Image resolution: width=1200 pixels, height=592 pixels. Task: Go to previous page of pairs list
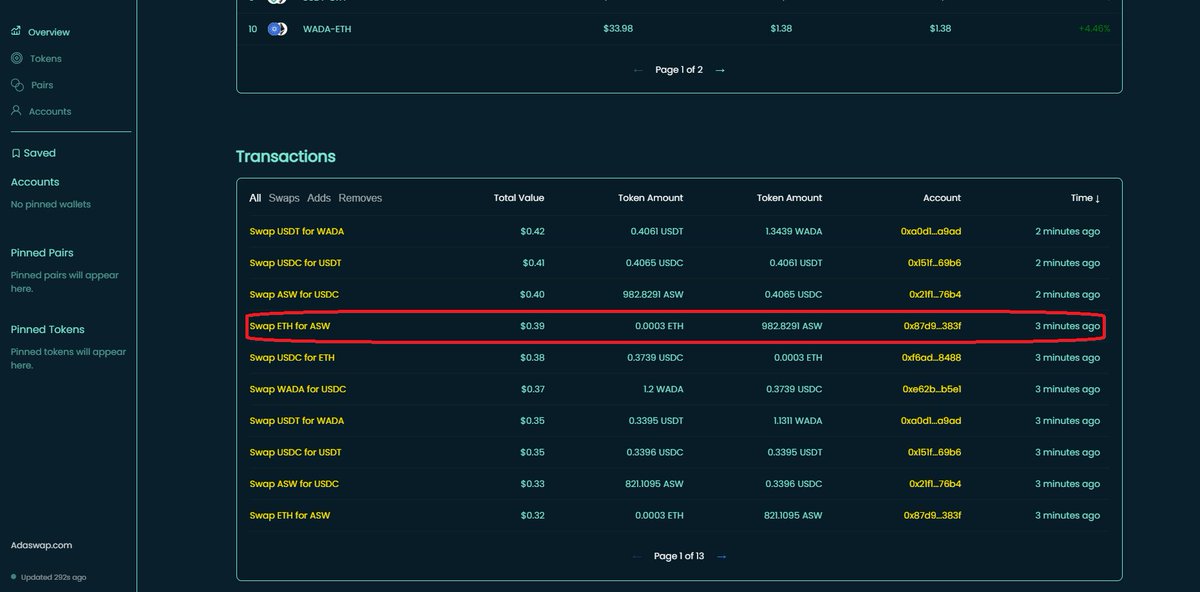pyautogui.click(x=638, y=70)
